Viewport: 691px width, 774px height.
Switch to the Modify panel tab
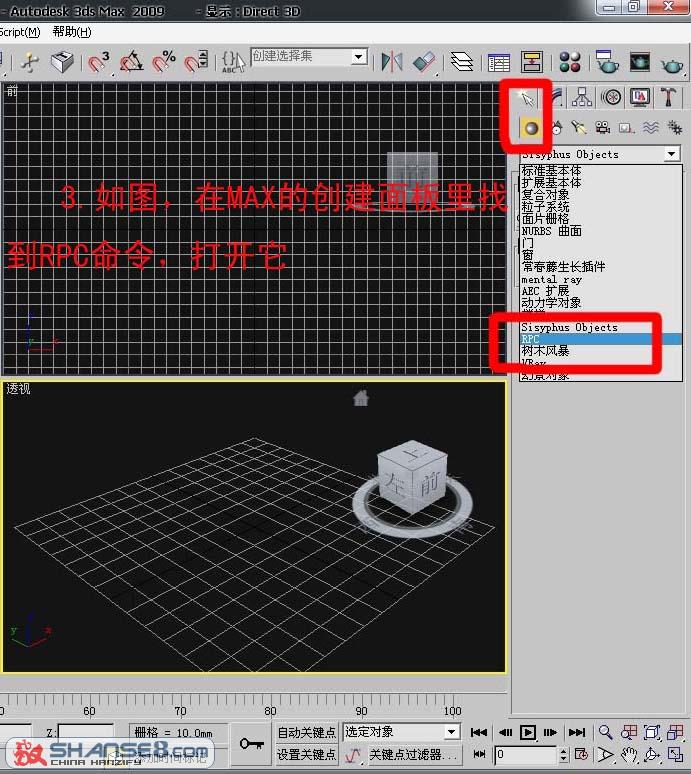[x=558, y=97]
